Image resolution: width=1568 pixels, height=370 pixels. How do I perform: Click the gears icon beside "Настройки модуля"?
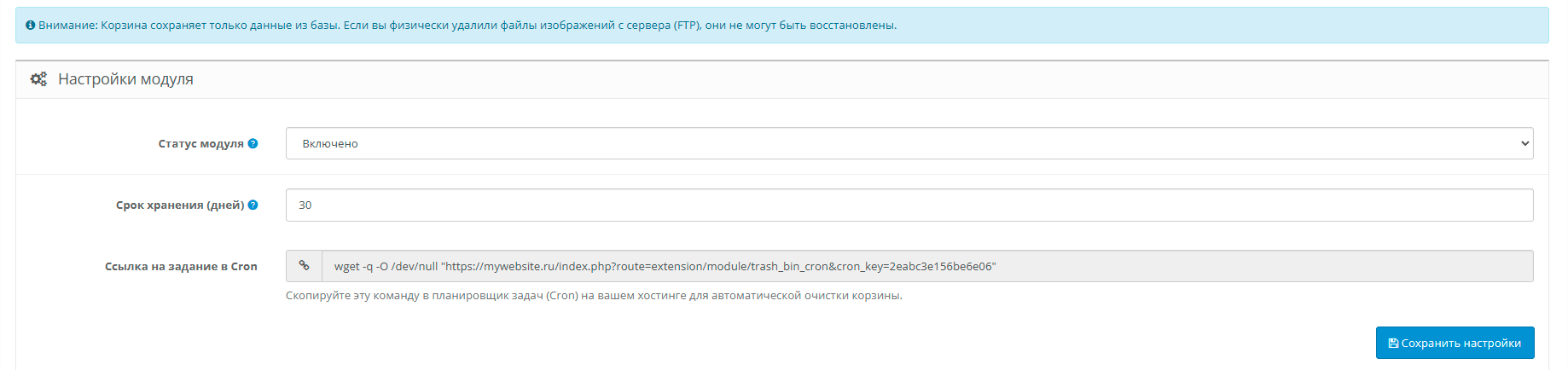tap(38, 79)
